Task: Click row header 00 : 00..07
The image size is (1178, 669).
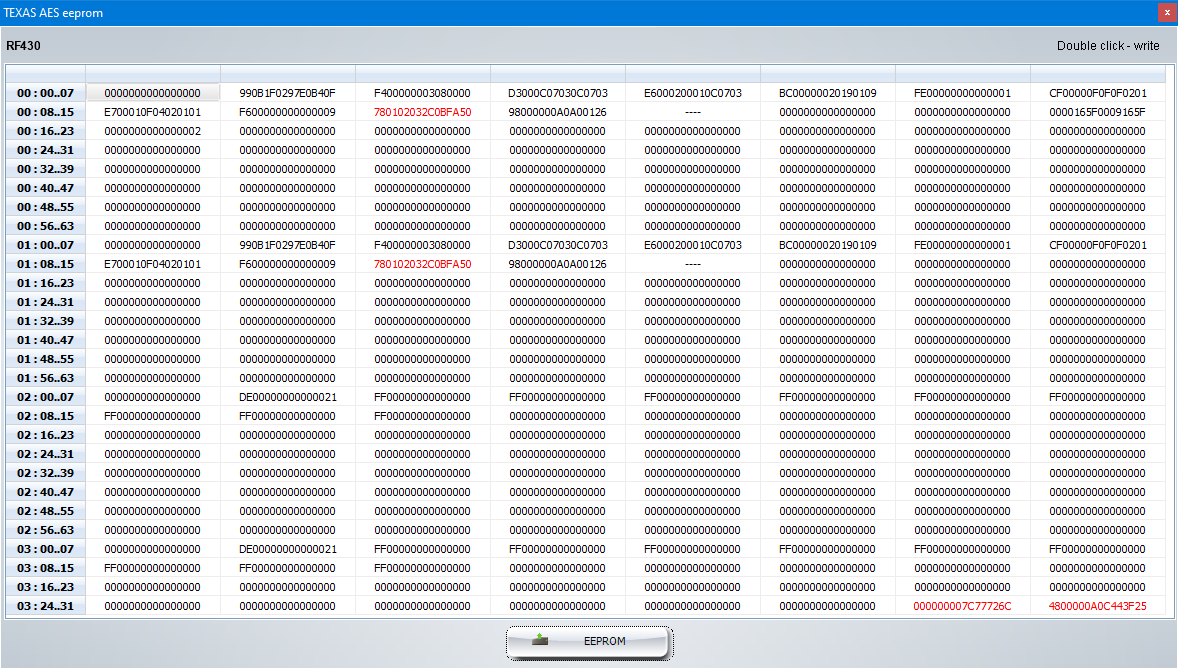Action: (x=46, y=93)
